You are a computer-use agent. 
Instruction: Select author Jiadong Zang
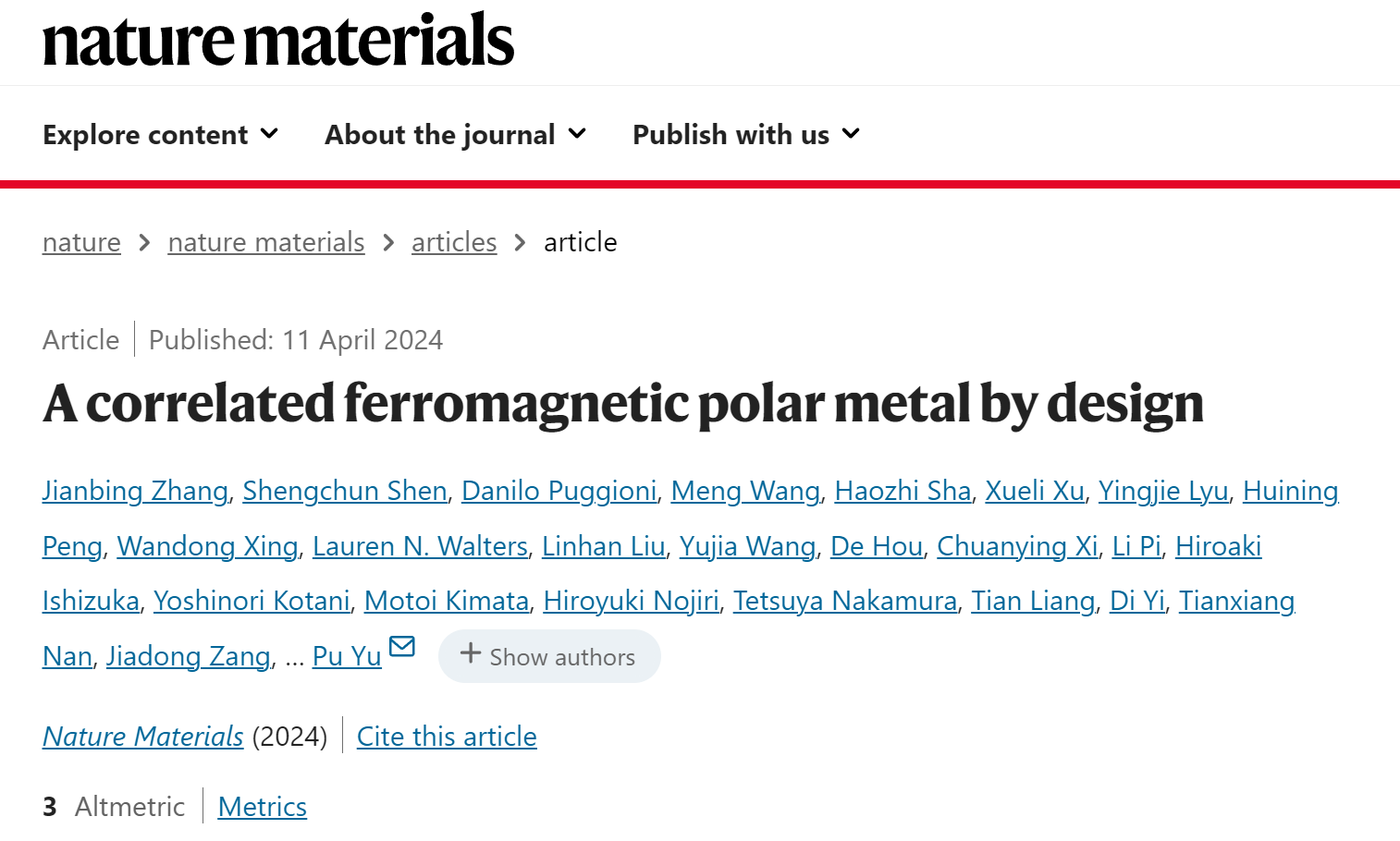tap(189, 656)
